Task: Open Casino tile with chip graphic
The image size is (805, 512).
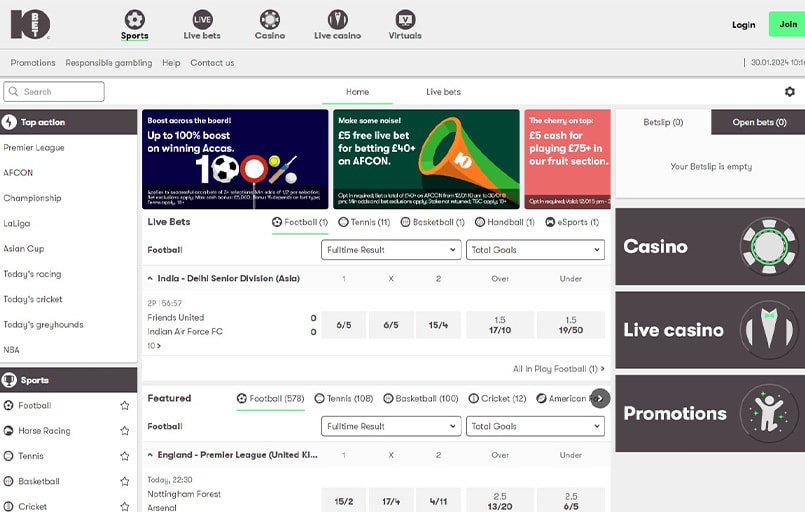Action: point(710,246)
